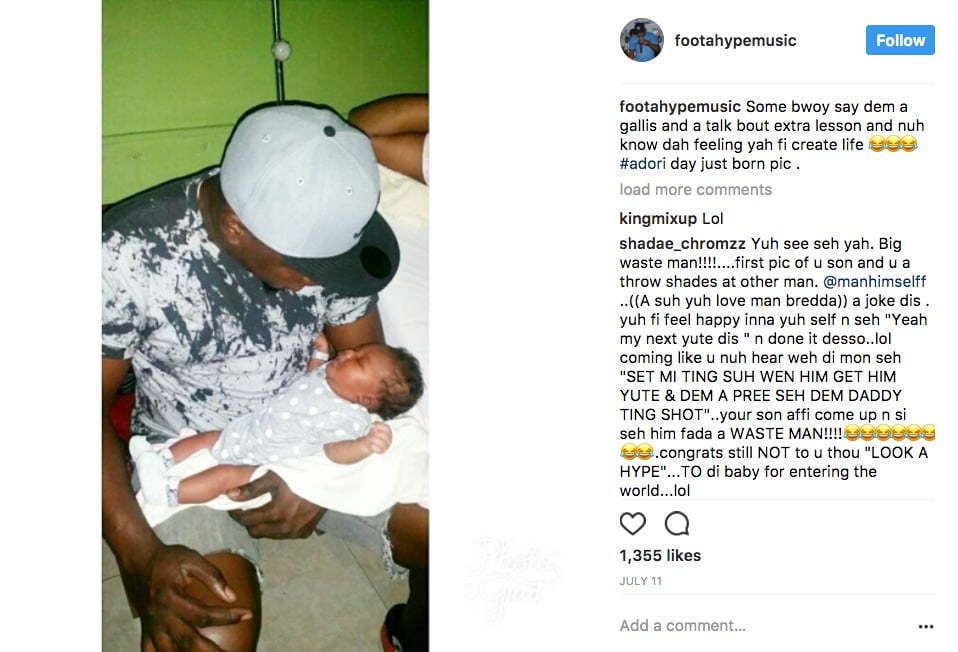Image resolution: width=958 pixels, height=652 pixels.
Task: Open footahypemusic name in the caption
Action: 680,107
